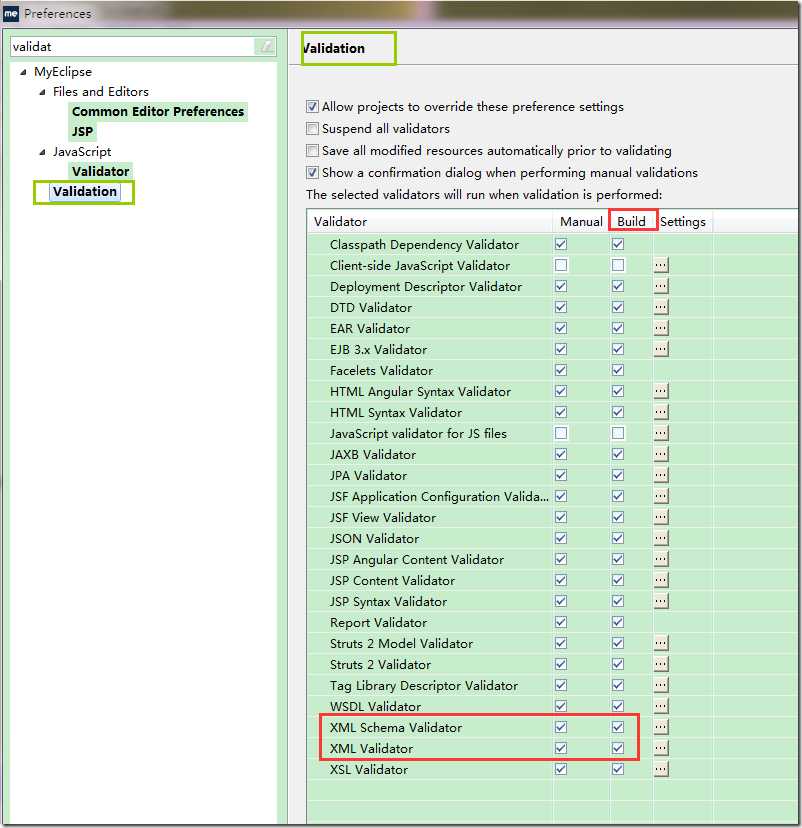Screen dimensions: 802x828
Task: Open settings for HTML Angular Syntax Validator
Action: (661, 391)
